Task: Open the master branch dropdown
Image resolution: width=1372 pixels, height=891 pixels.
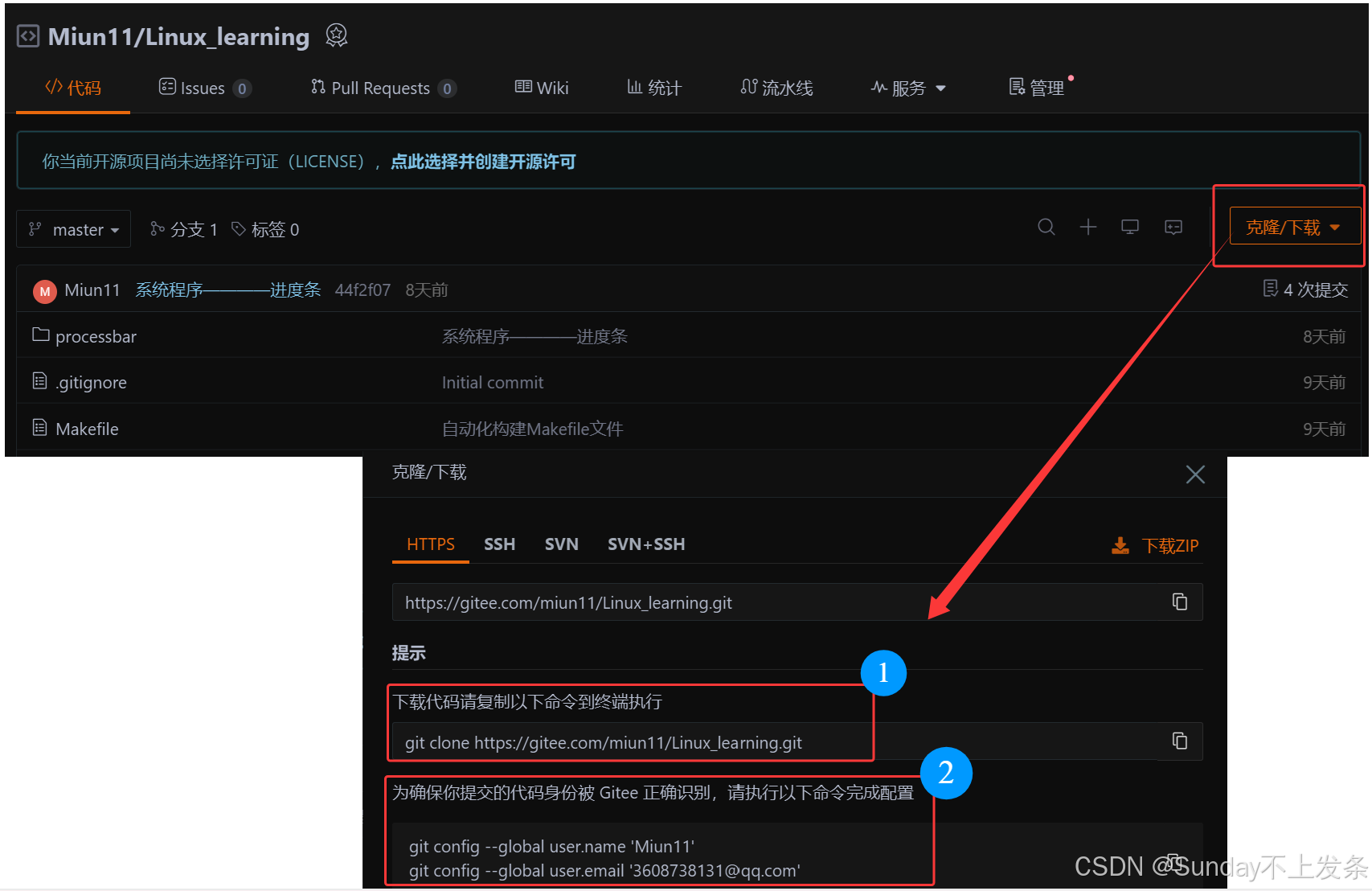Action: [73, 228]
